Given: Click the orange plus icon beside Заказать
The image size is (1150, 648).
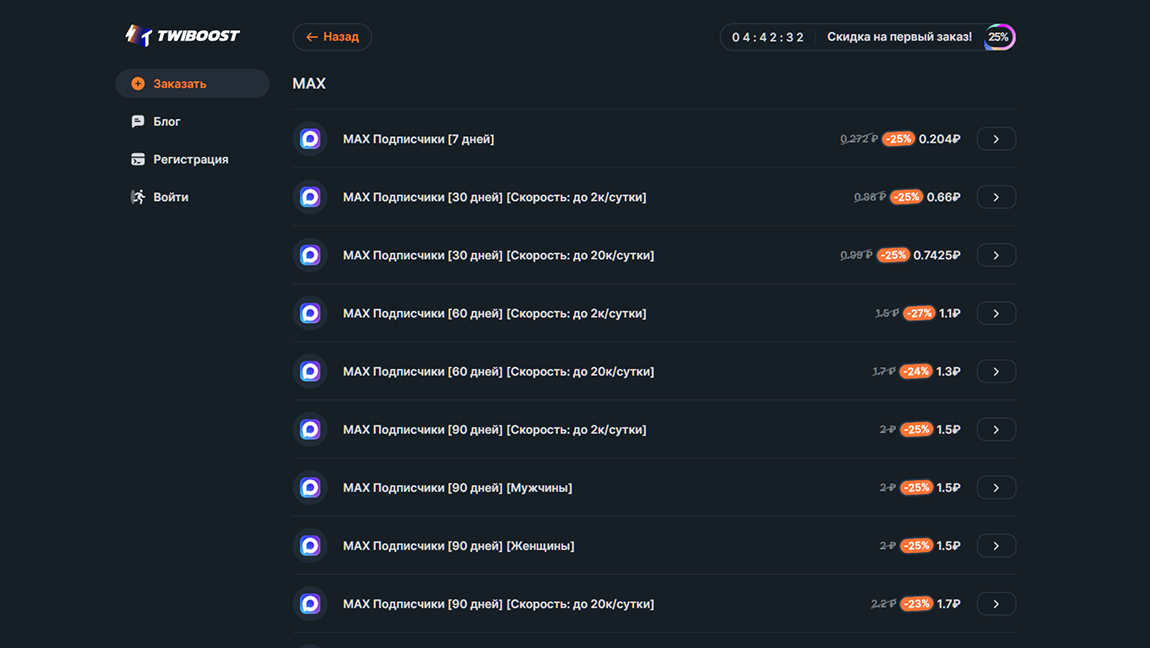Looking at the screenshot, I should pyautogui.click(x=138, y=84).
